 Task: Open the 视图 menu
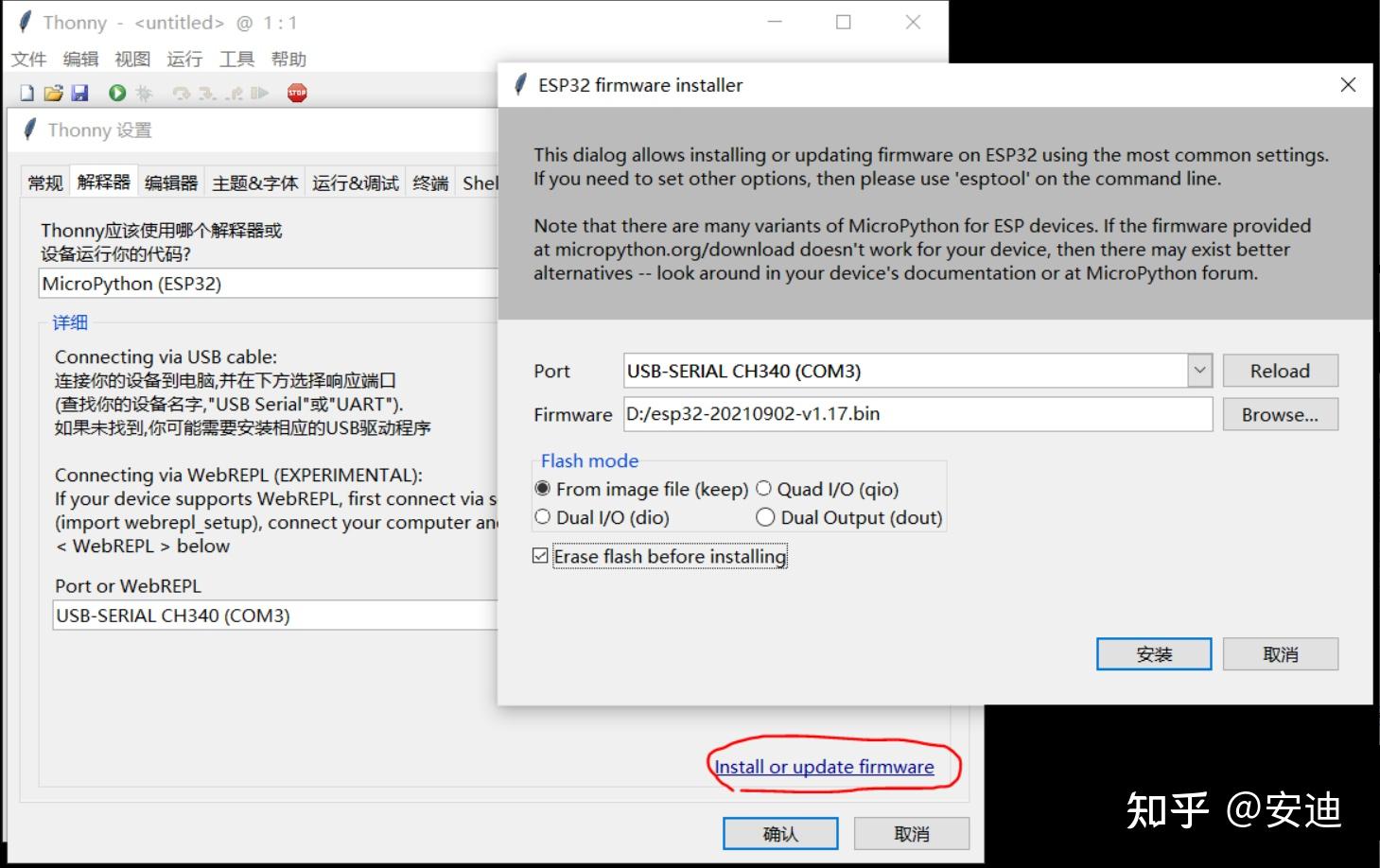(132, 59)
